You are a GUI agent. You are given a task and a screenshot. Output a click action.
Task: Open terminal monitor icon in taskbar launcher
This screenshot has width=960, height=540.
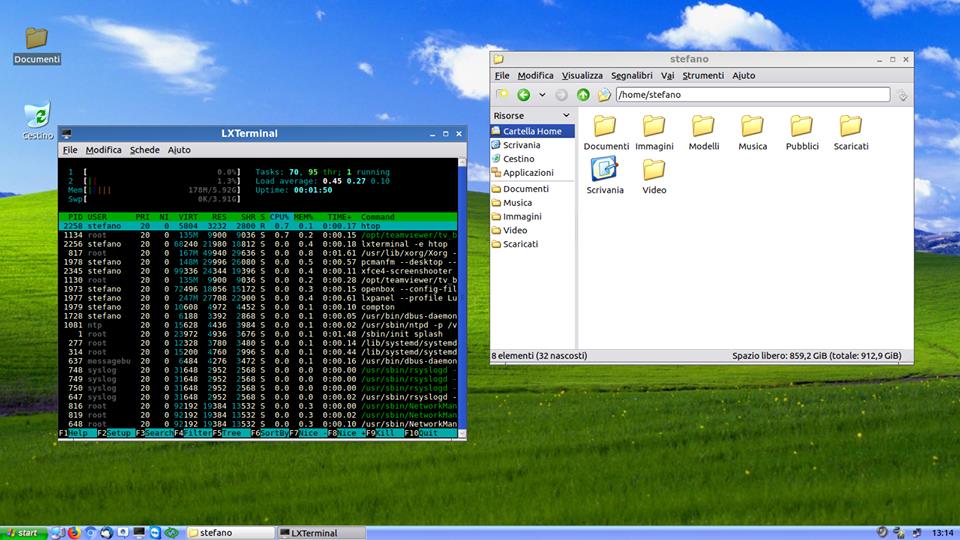tap(139, 533)
